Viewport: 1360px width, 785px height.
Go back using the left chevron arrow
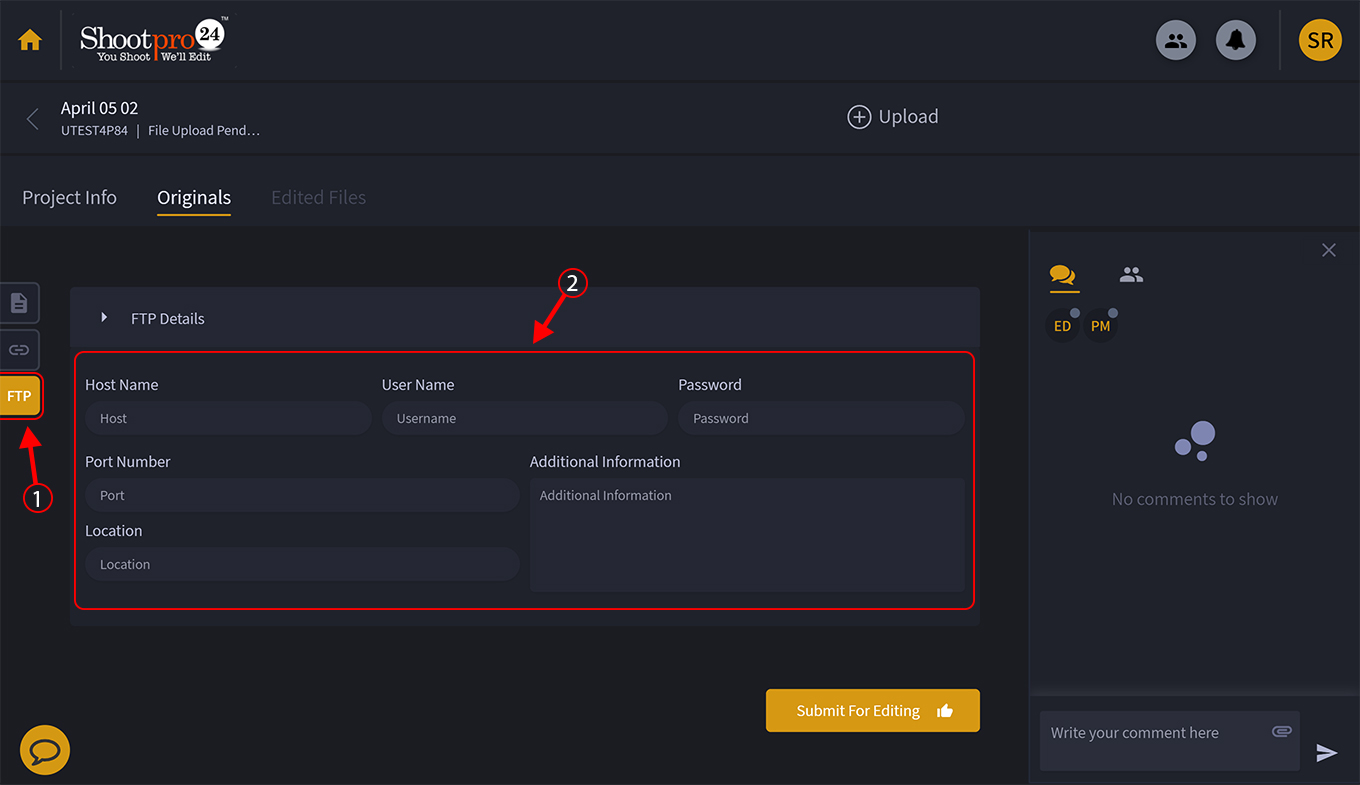point(33,119)
